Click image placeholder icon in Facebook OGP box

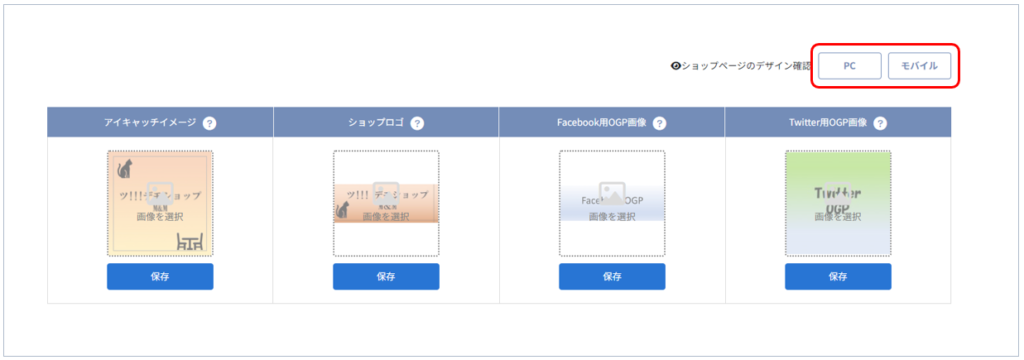click(x=612, y=193)
